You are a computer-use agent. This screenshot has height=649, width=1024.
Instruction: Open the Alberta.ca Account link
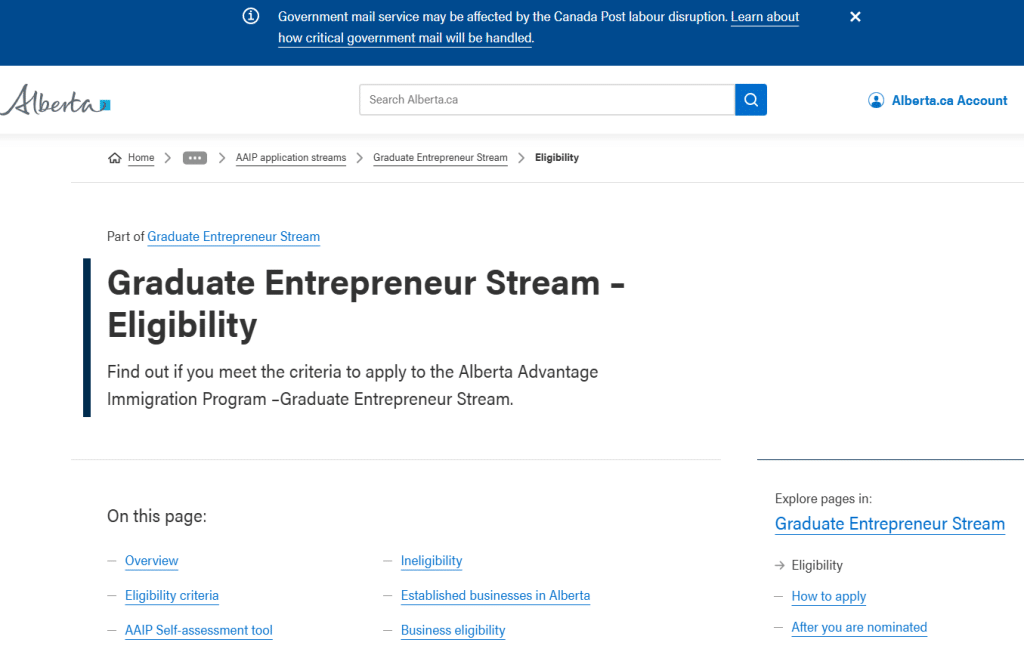949,100
